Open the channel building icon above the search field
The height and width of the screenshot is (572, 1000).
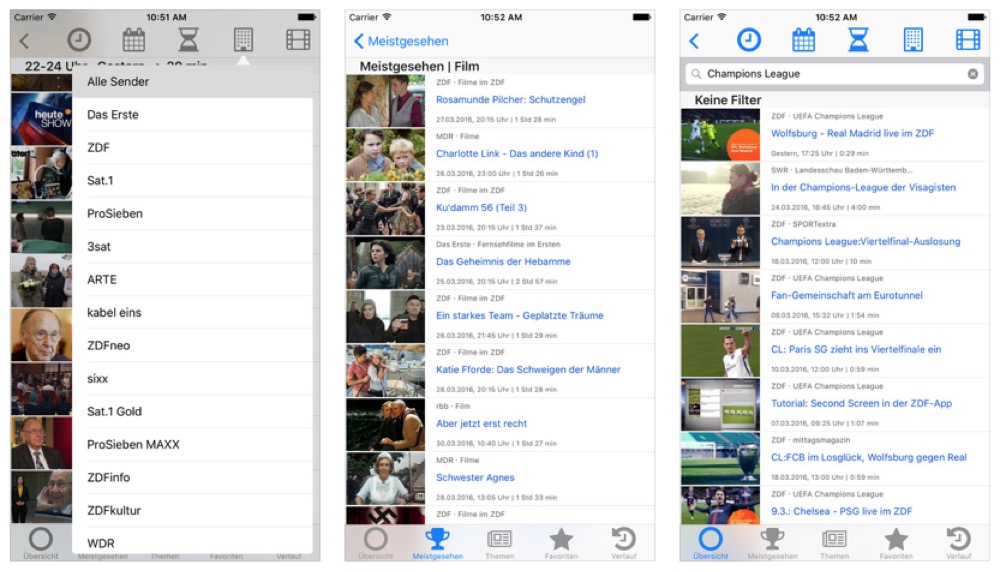click(x=913, y=40)
